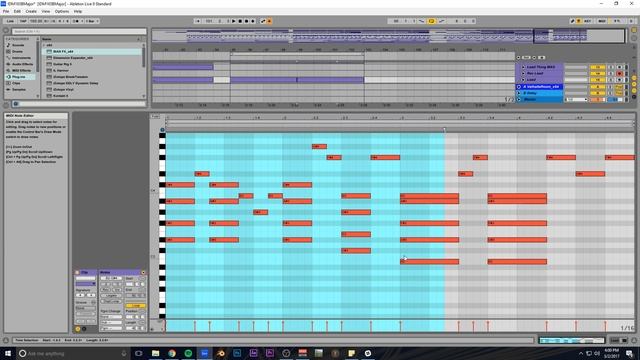Toggle browser show/hide round button
640x360 pixels.
(x=6, y=30)
